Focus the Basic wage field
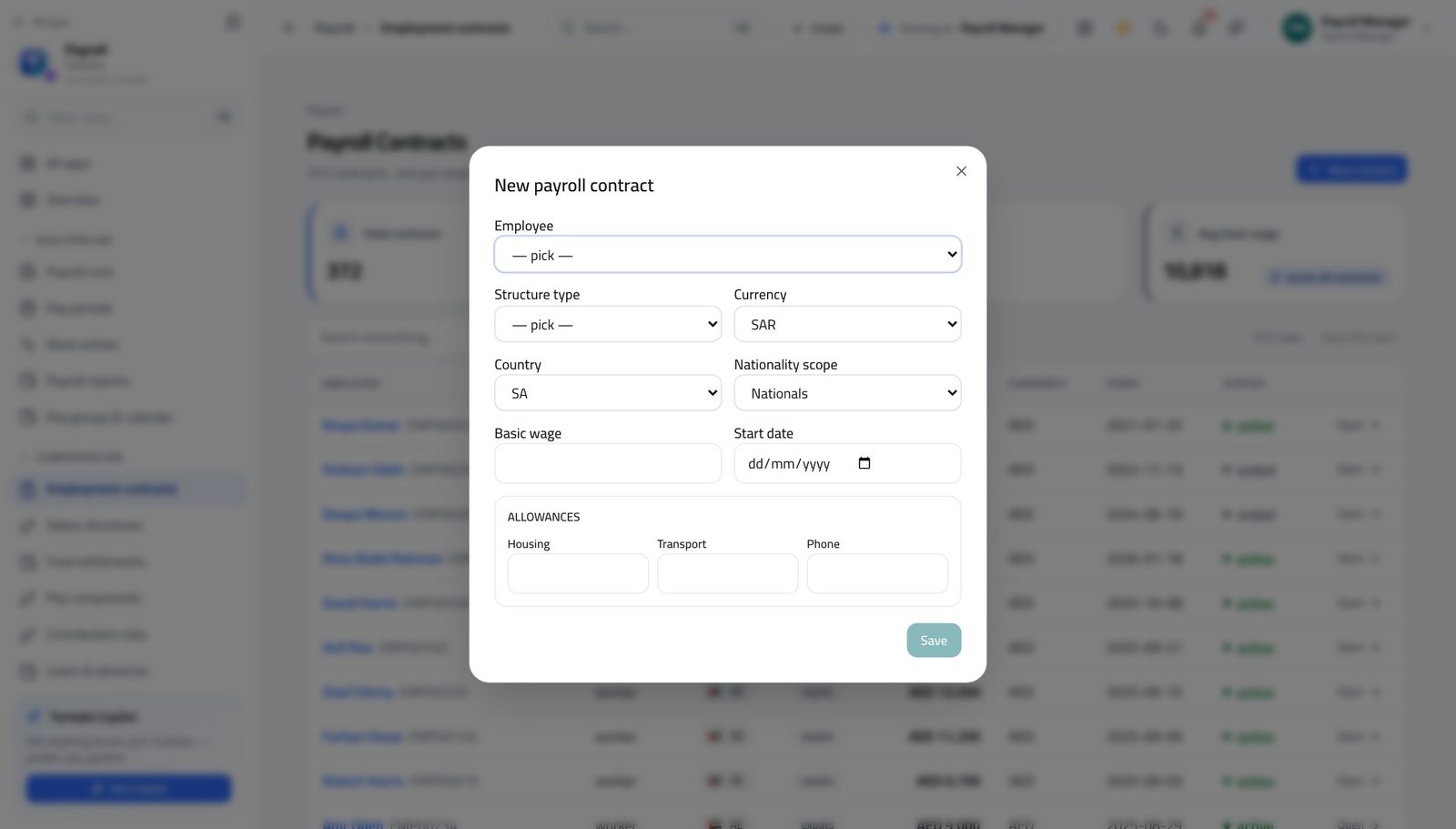Viewport: 1456px width, 829px height. click(x=607, y=463)
